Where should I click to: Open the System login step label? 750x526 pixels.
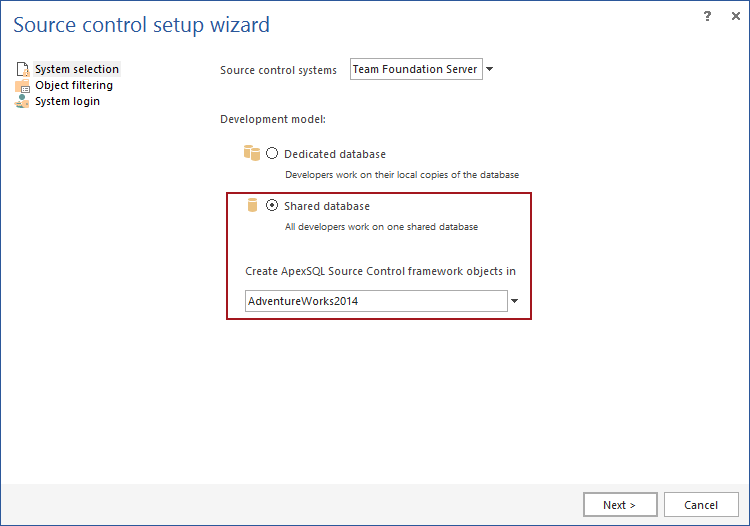pyautogui.click(x=67, y=101)
